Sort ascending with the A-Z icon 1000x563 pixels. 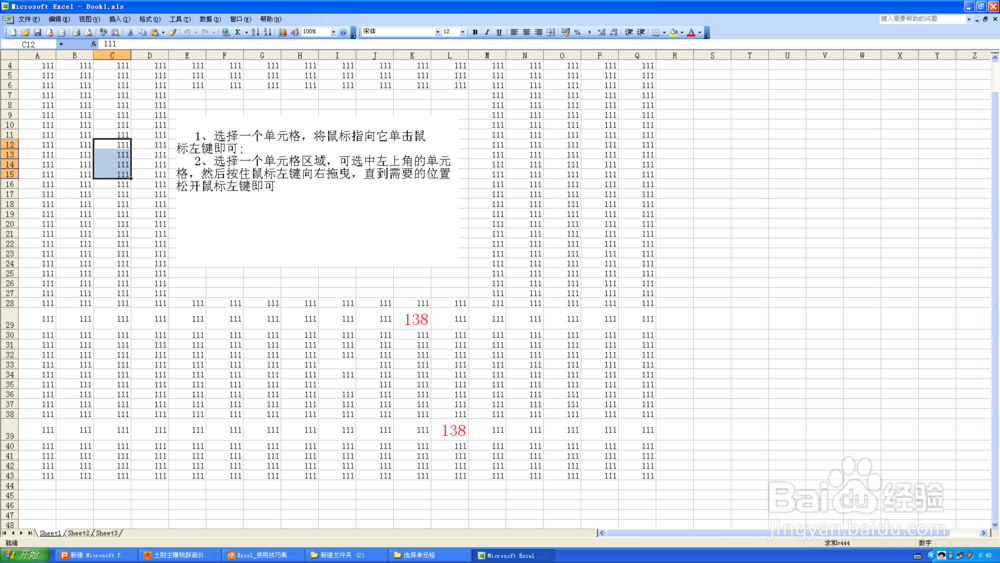pos(255,32)
